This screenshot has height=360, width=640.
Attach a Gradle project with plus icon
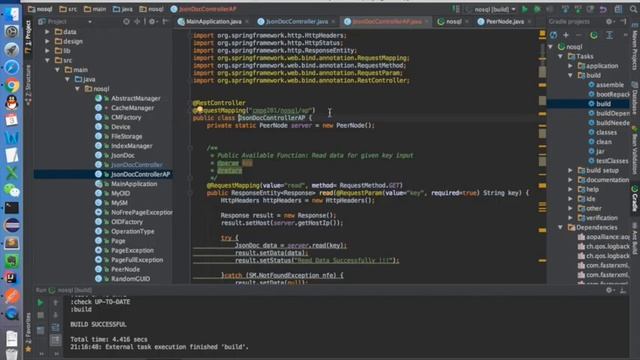[566, 36]
